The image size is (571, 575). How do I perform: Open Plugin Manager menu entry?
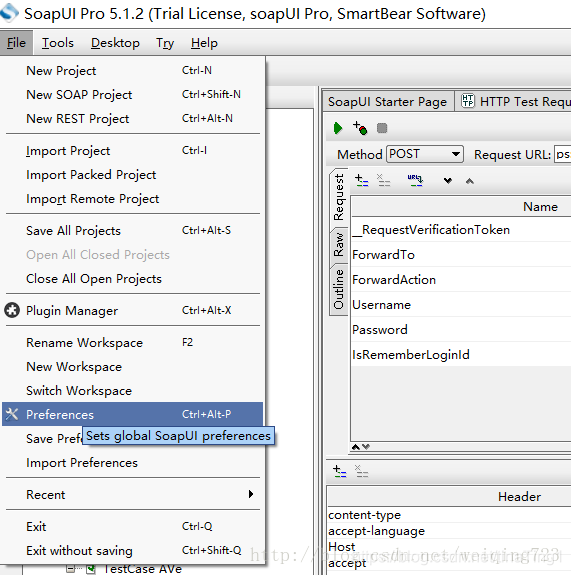click(133, 311)
